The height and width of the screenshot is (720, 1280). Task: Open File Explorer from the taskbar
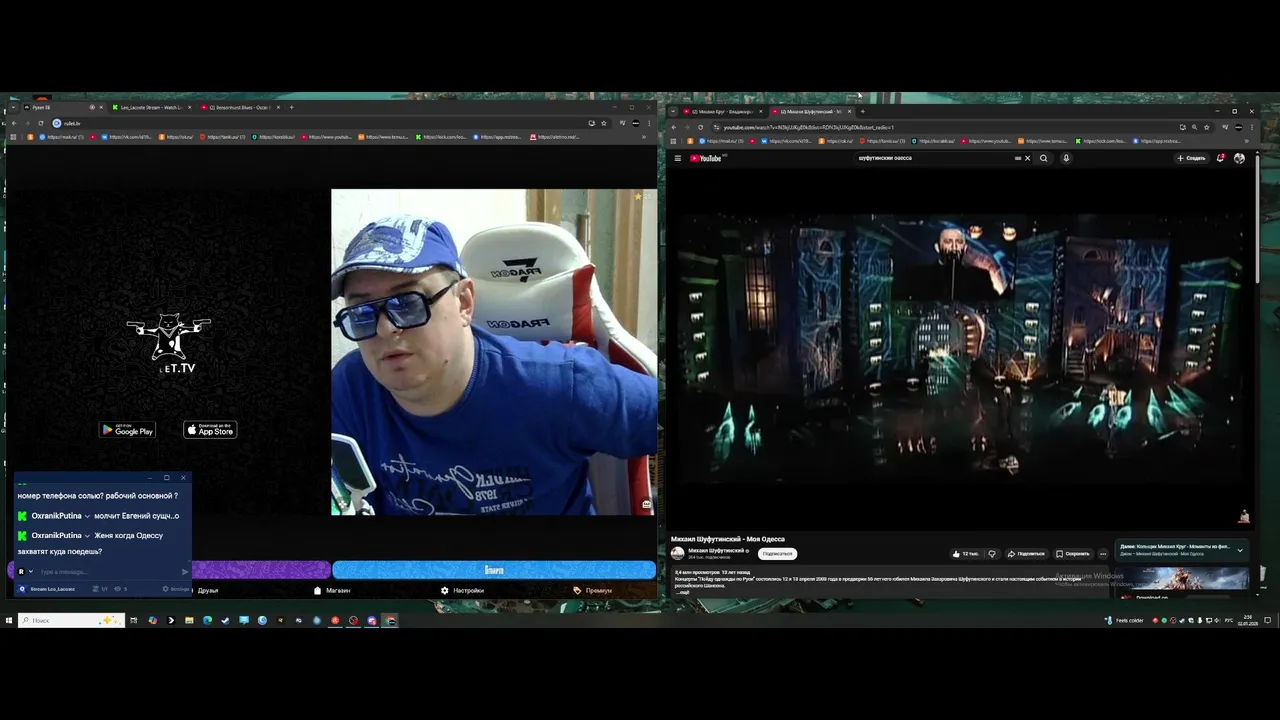tap(189, 620)
